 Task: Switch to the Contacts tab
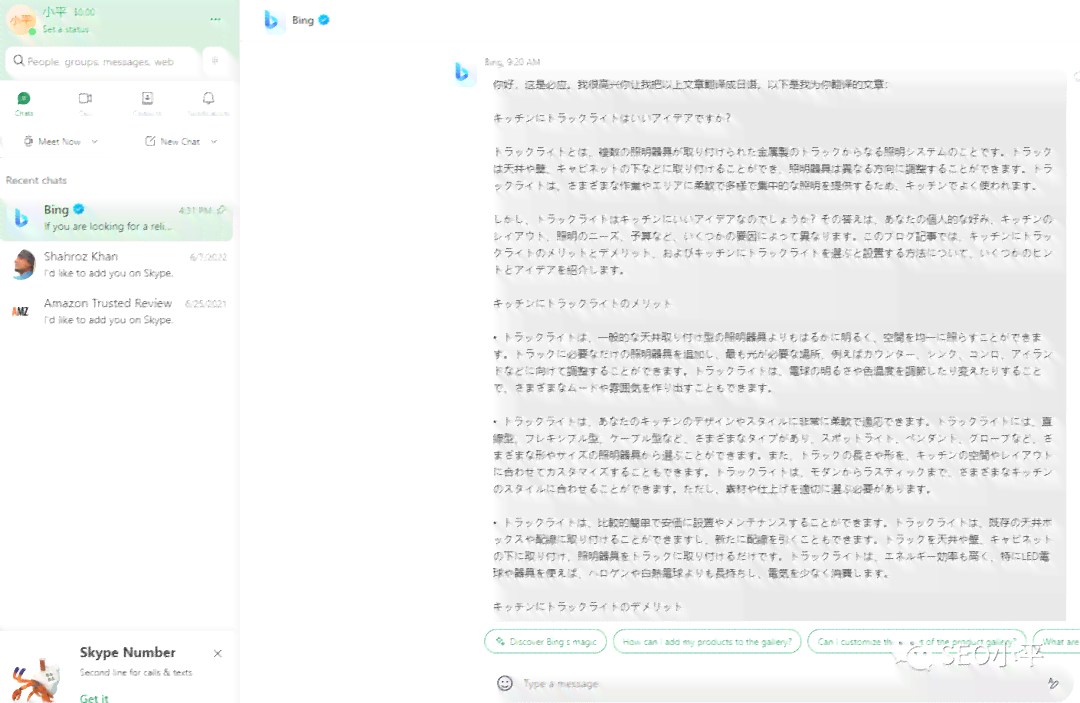click(x=147, y=103)
